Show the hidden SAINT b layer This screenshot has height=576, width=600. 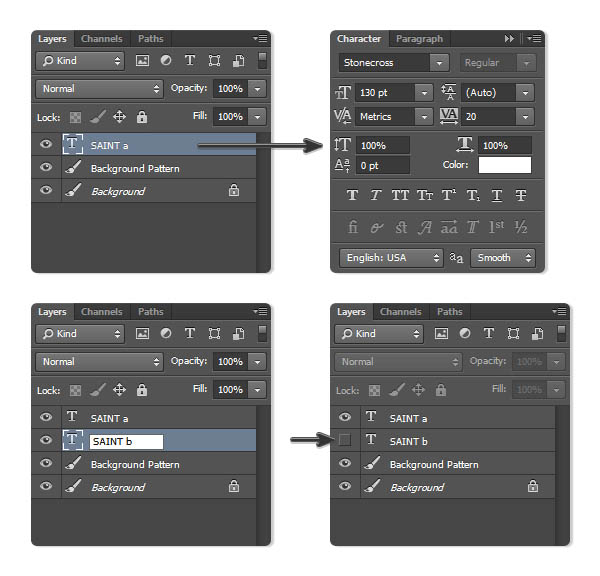pos(345,440)
